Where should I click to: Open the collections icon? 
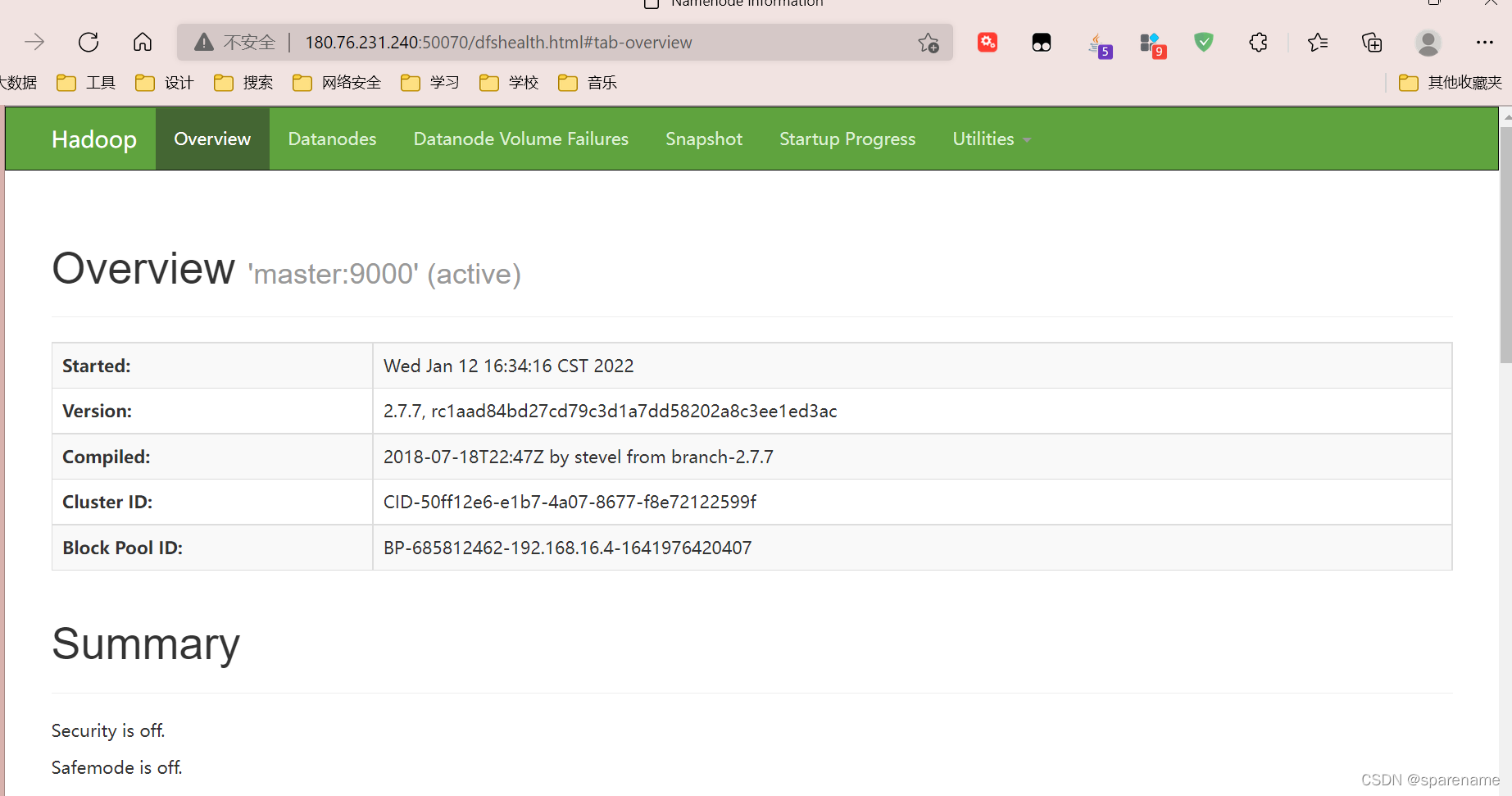[1372, 42]
